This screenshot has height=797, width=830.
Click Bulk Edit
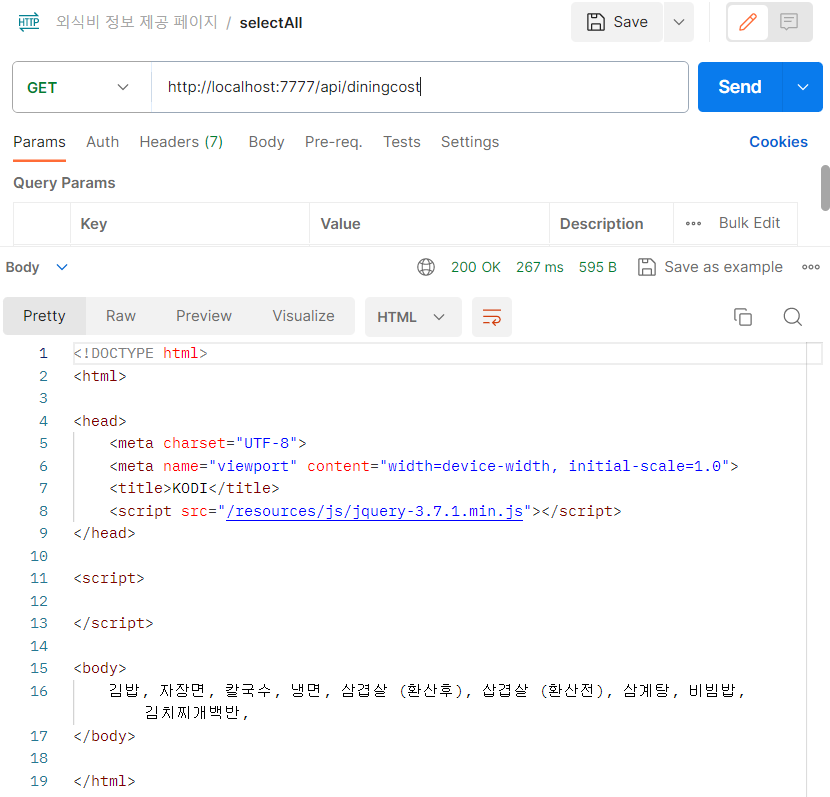749,223
